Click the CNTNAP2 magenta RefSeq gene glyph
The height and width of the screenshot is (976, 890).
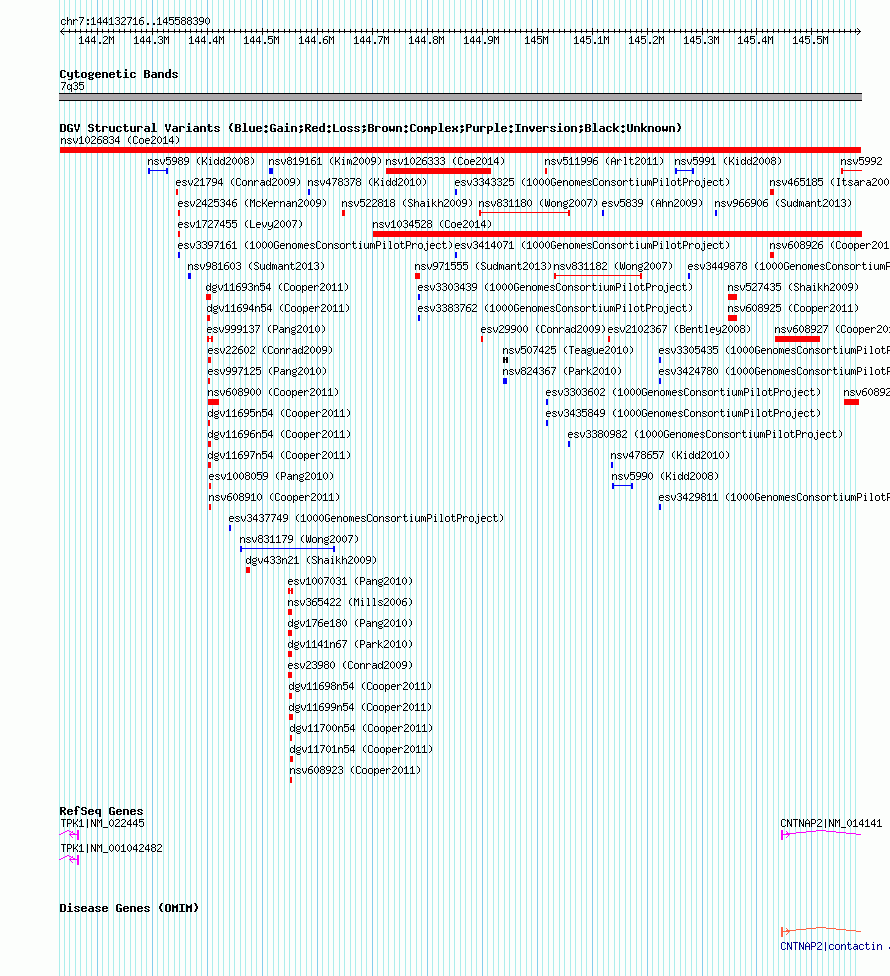821,834
